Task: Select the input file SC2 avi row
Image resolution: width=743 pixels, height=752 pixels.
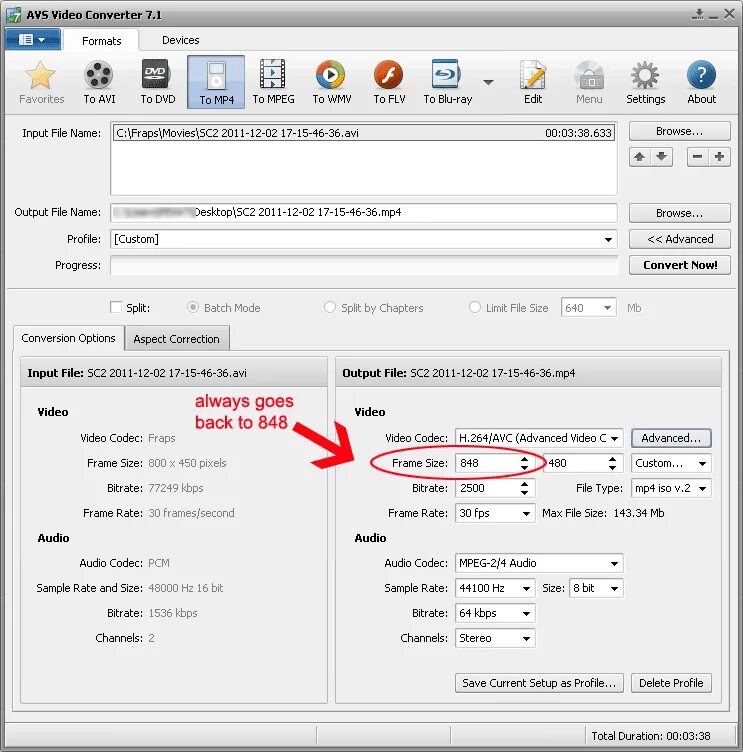Action: pyautogui.click(x=364, y=133)
